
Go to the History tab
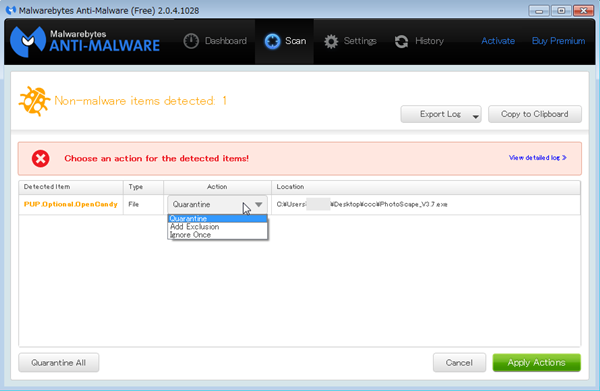(x=419, y=41)
